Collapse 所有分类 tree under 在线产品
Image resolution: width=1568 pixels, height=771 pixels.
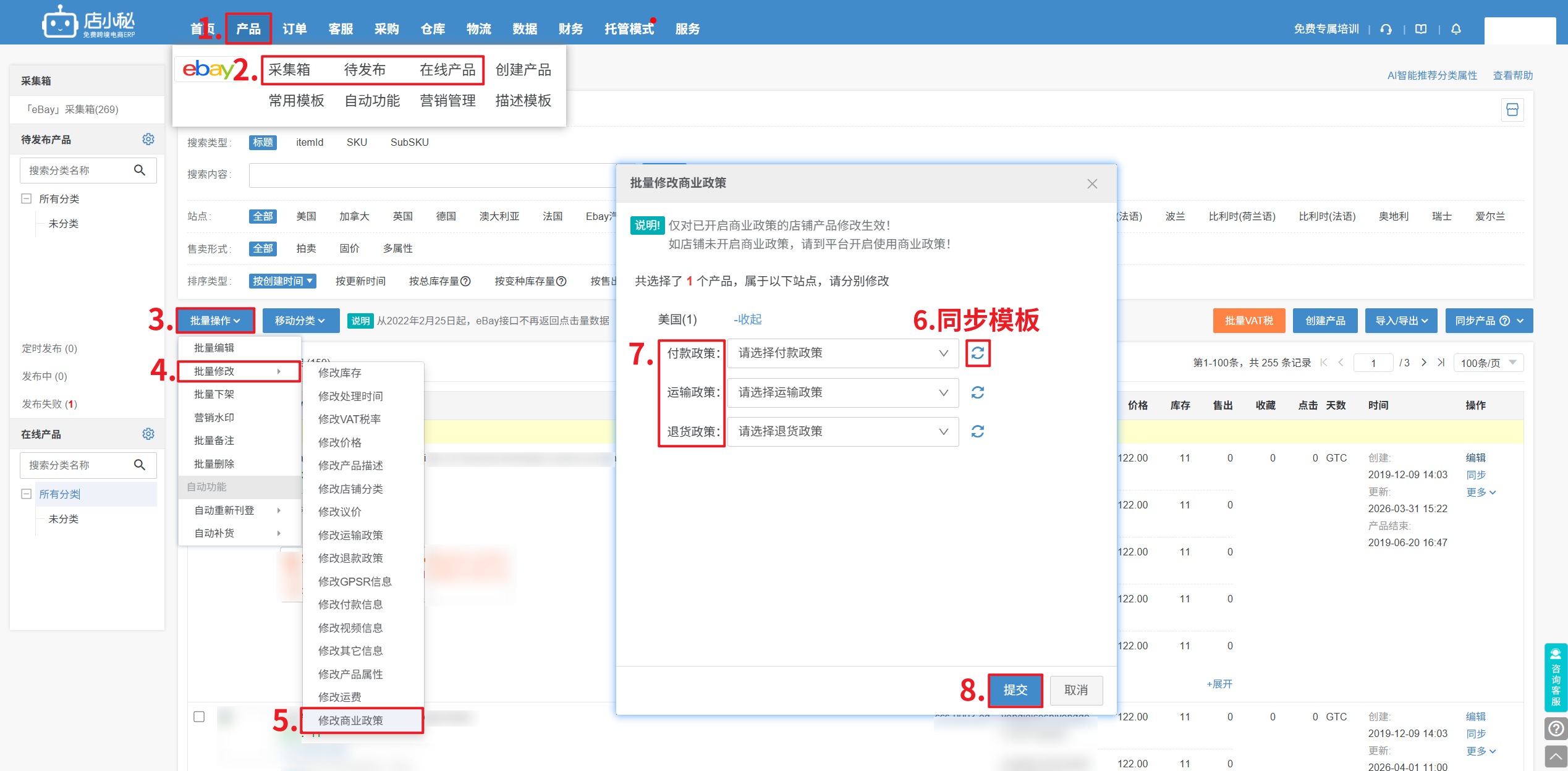pos(26,494)
